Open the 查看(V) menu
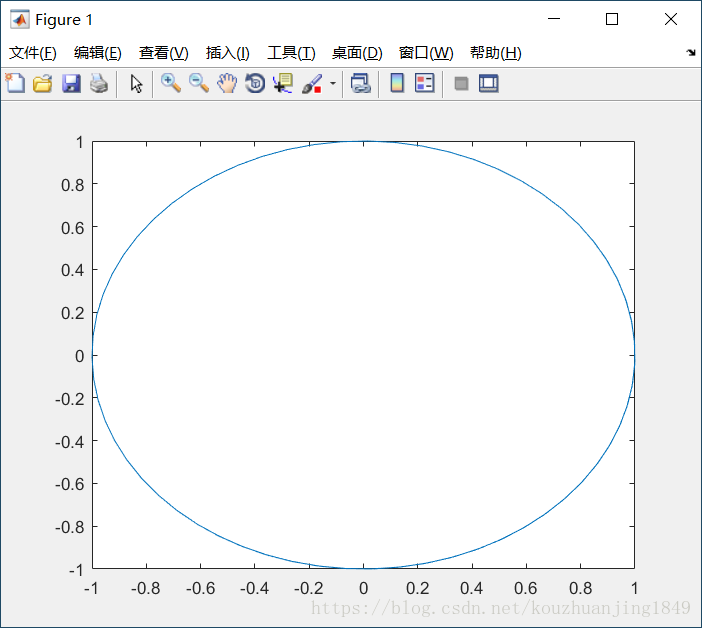Image resolution: width=702 pixels, height=628 pixels. point(163,53)
